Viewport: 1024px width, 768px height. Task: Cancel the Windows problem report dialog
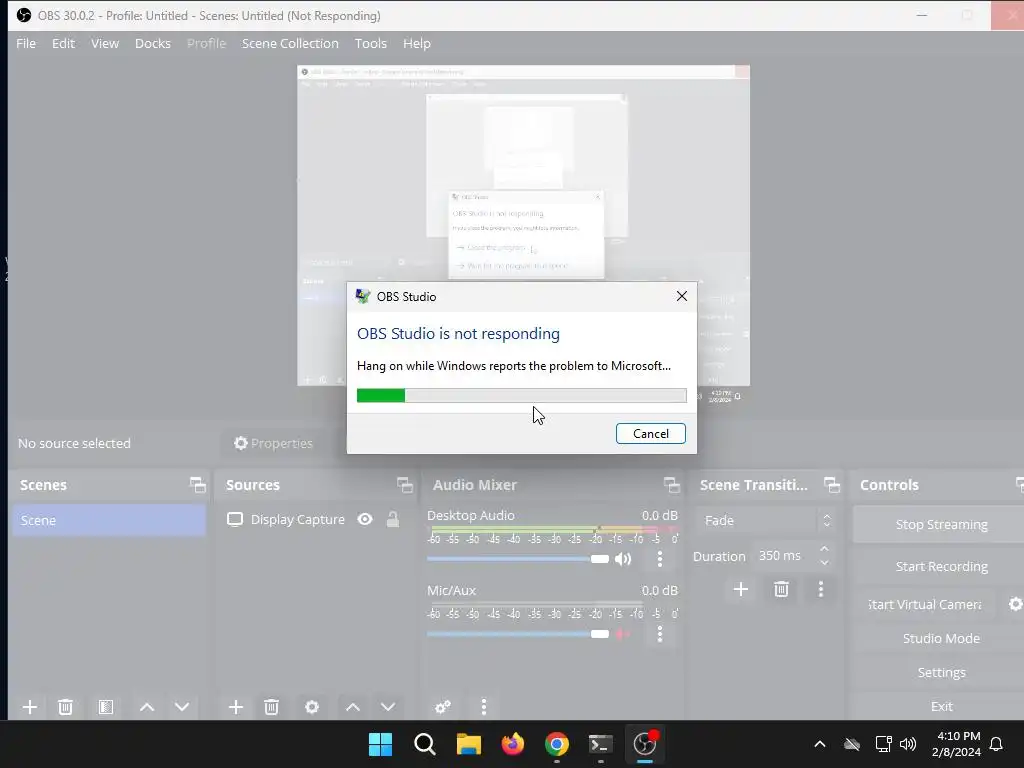coord(650,434)
